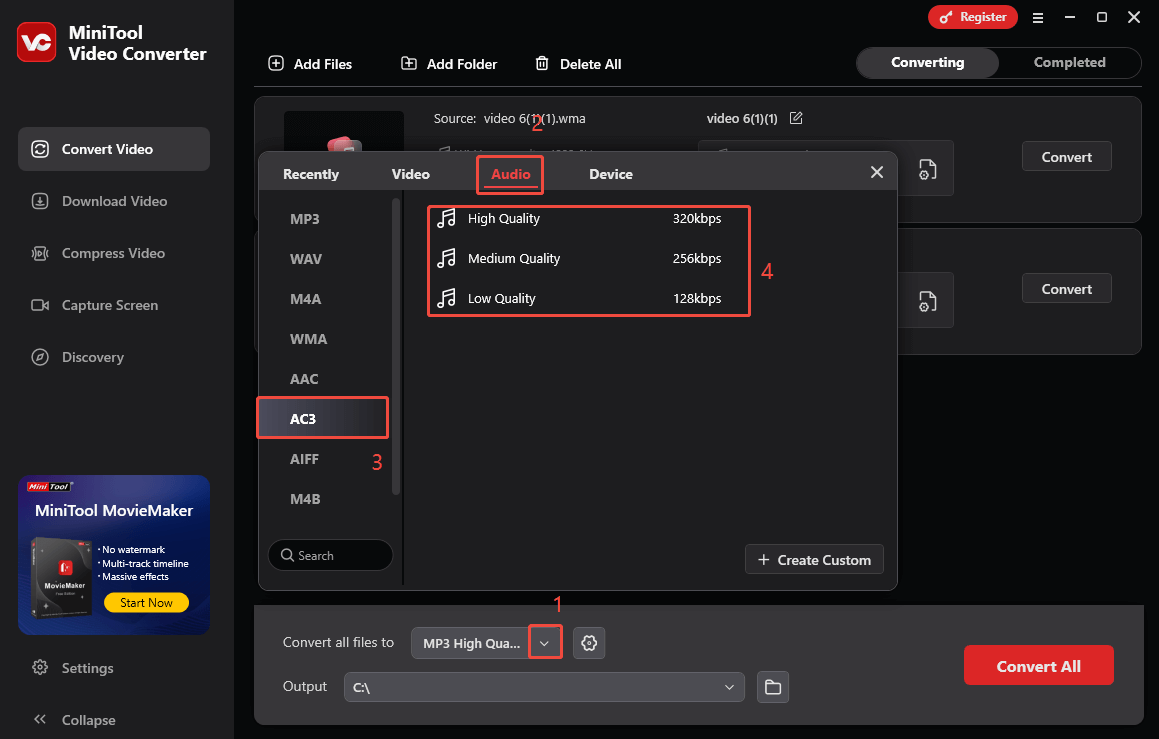
Task: Open the hamburger menu icon
Action: coord(1038,18)
